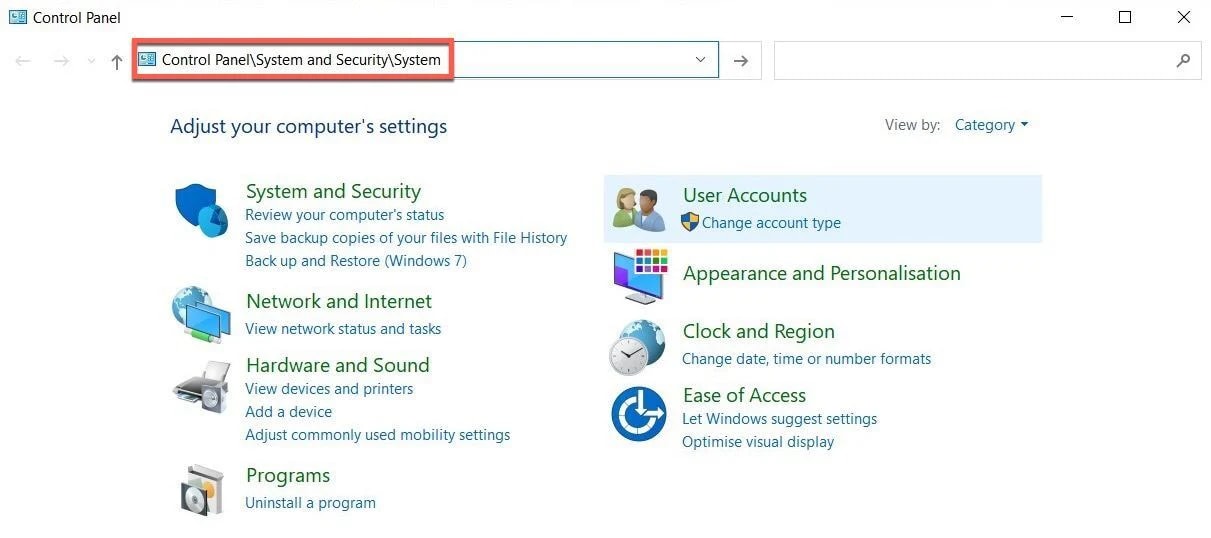The height and width of the screenshot is (538, 1211).
Task: Expand the address bar history dropdown
Action: (x=700, y=60)
